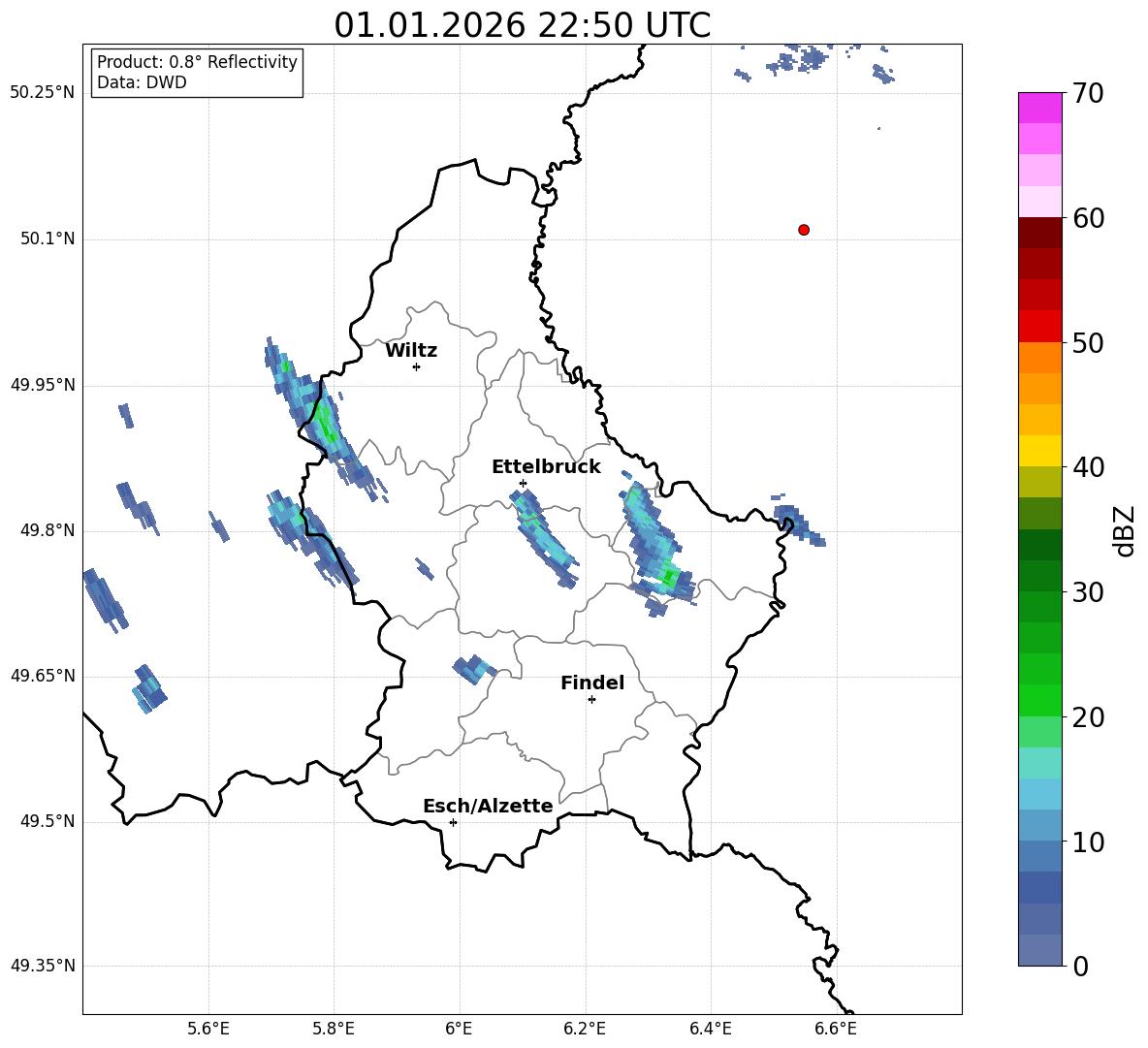Click the timestamp title 01.01.2026 22:50 UTC

pyautogui.click(x=522, y=25)
